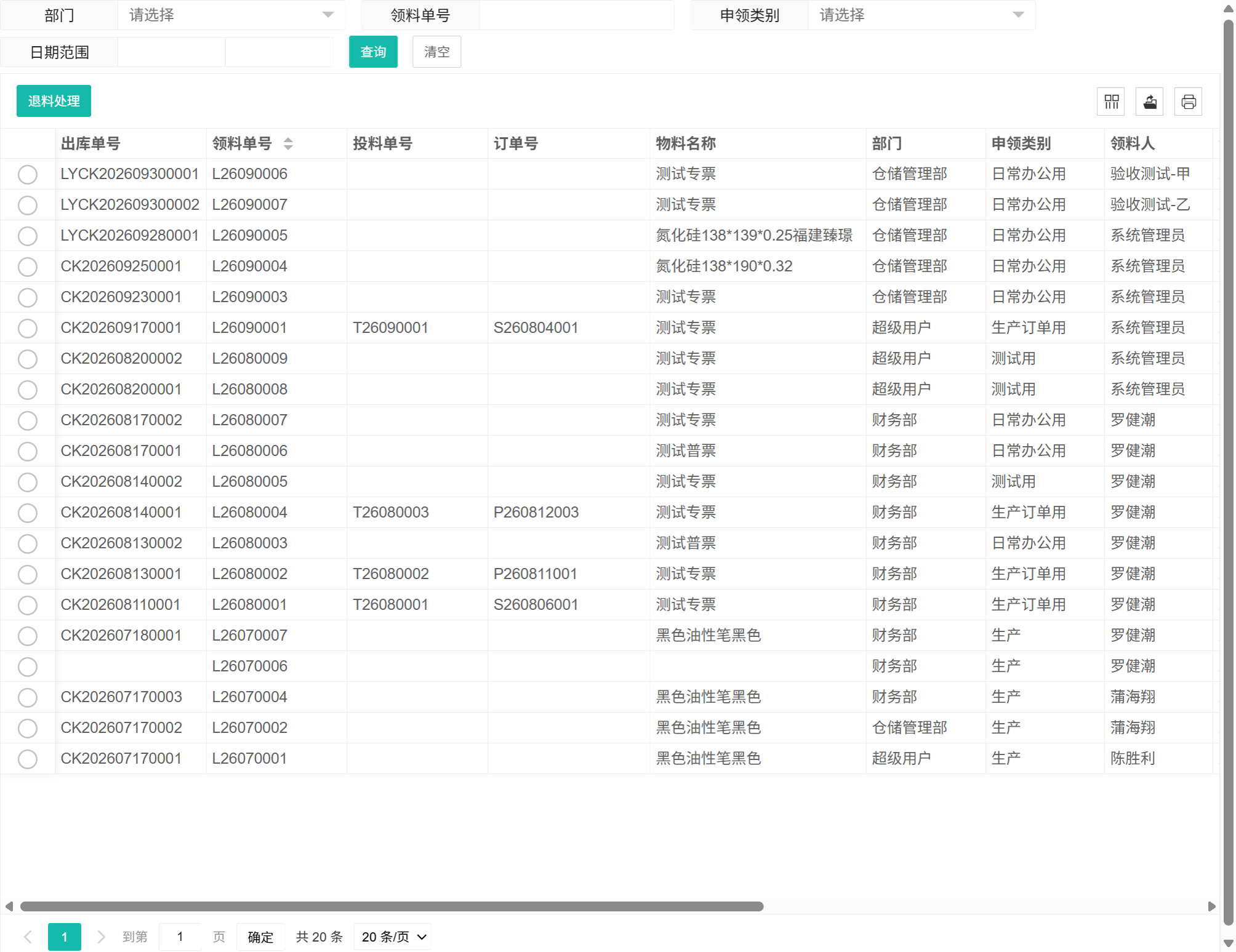Click the horizontal scrollbar right arrow

[1211, 906]
